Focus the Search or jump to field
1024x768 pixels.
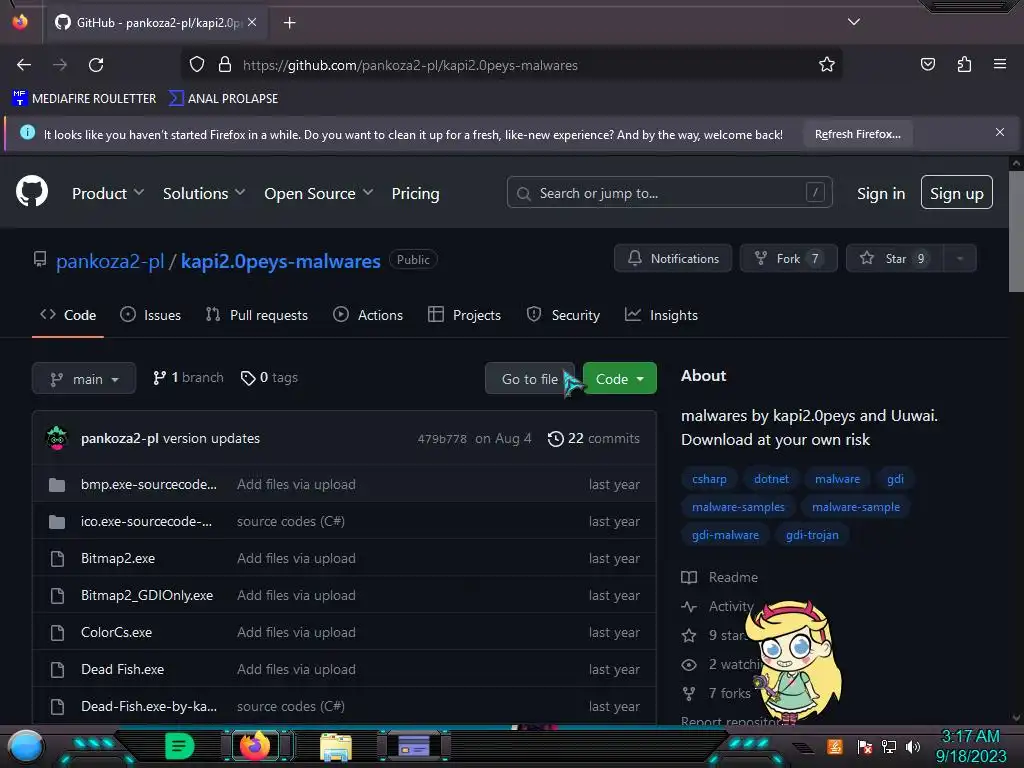669,193
